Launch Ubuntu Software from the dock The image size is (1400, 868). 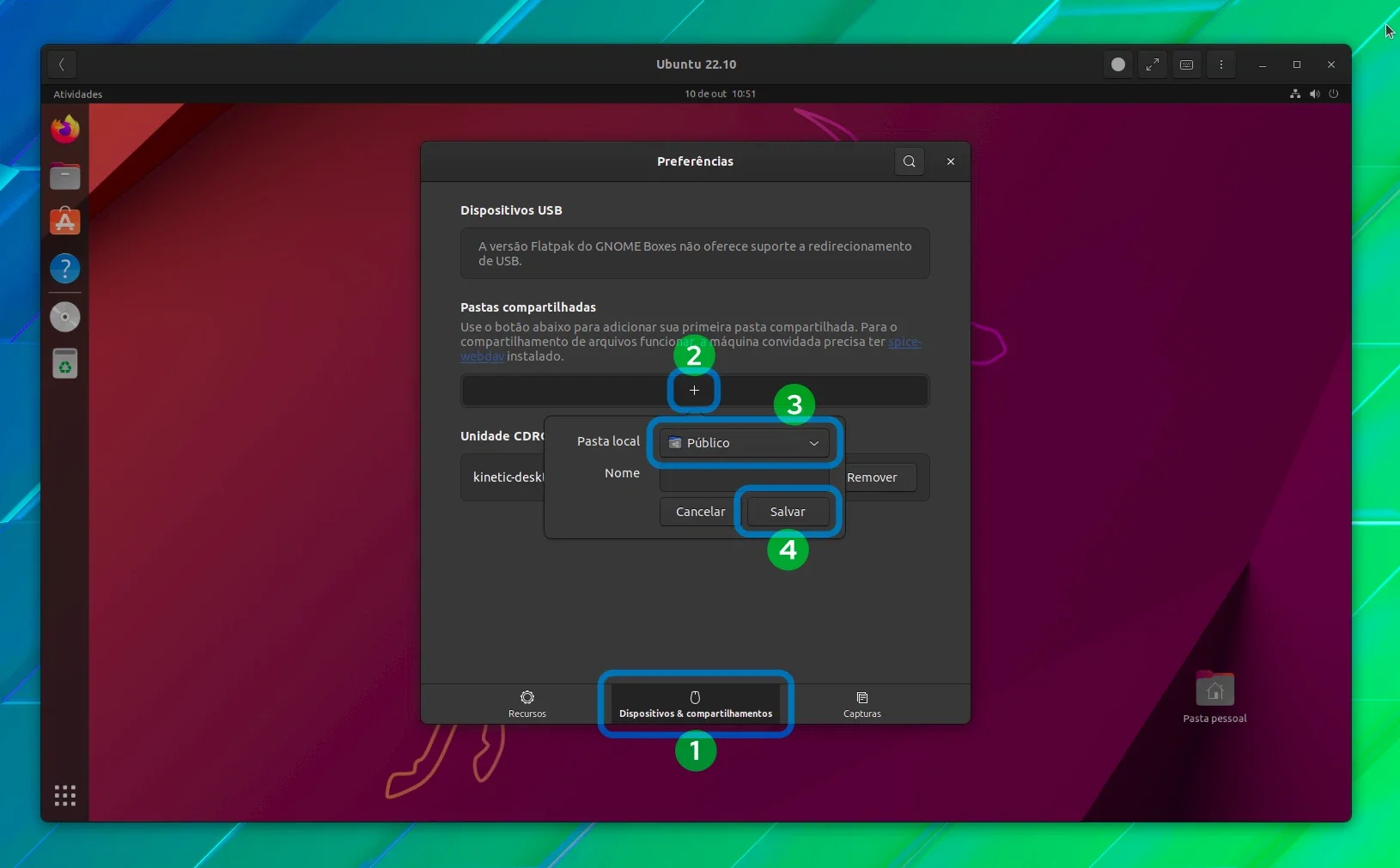64,222
